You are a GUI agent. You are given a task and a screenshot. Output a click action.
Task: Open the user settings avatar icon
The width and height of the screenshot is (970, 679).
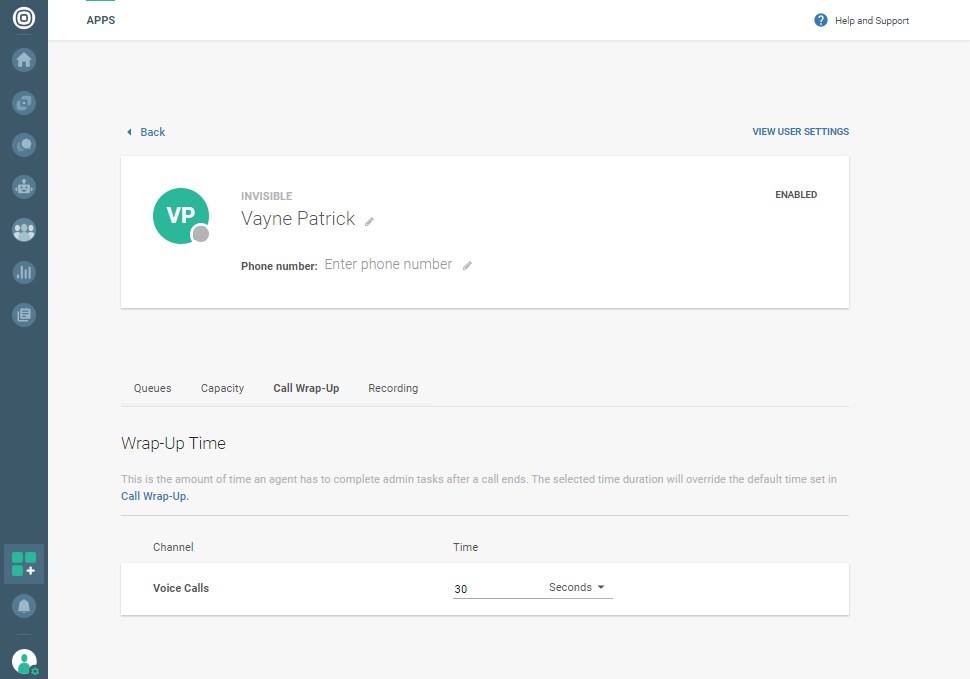(x=24, y=661)
